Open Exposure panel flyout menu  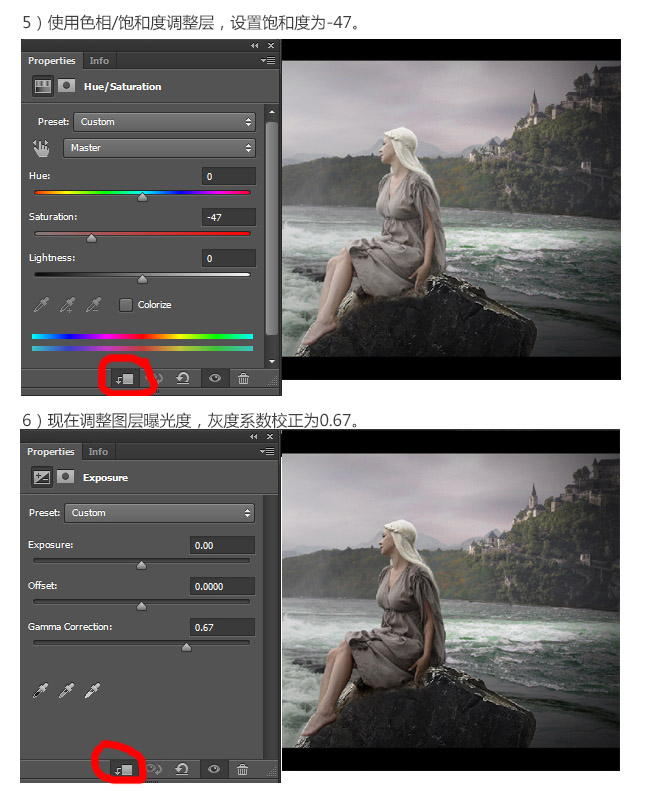267,451
